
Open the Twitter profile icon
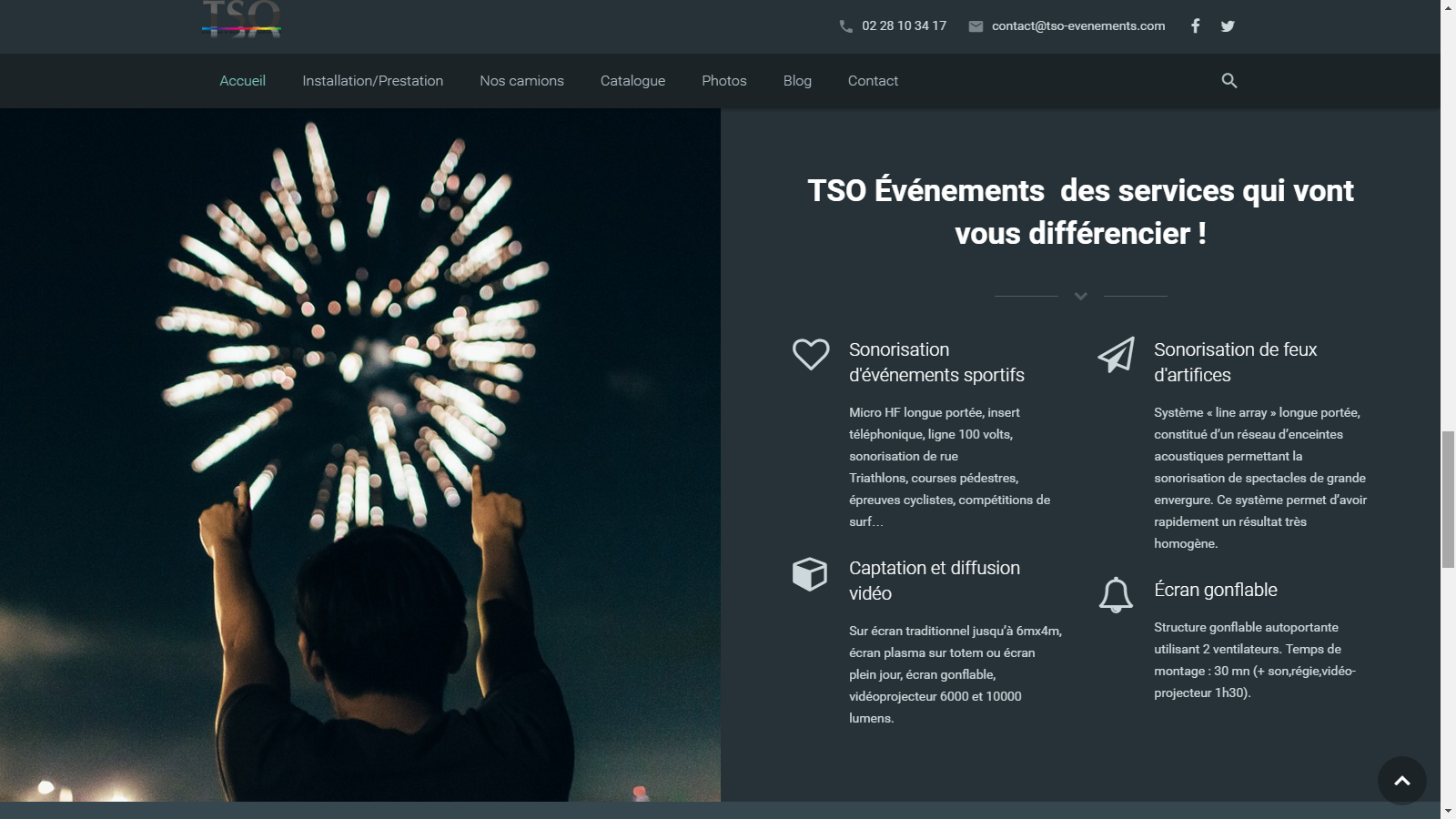pyautogui.click(x=1228, y=26)
